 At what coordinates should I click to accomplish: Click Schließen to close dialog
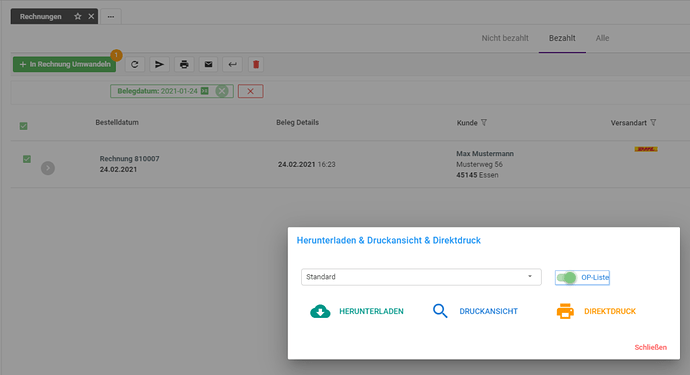pyautogui.click(x=650, y=347)
